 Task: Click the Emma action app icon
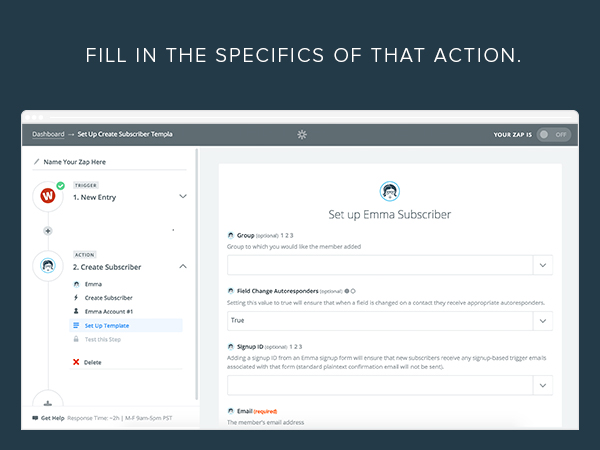click(x=48, y=265)
